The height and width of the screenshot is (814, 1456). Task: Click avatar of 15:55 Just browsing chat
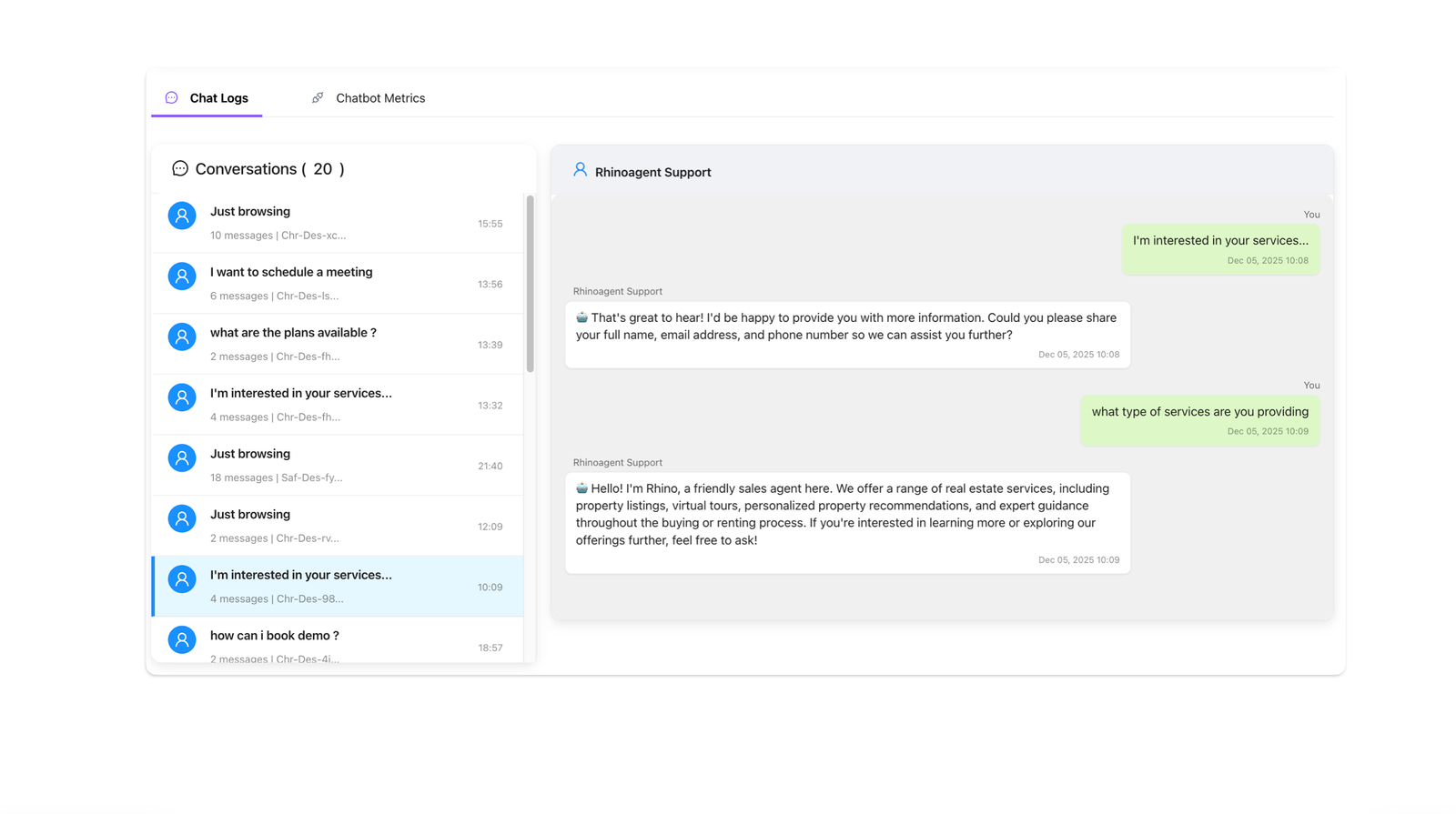(x=182, y=216)
